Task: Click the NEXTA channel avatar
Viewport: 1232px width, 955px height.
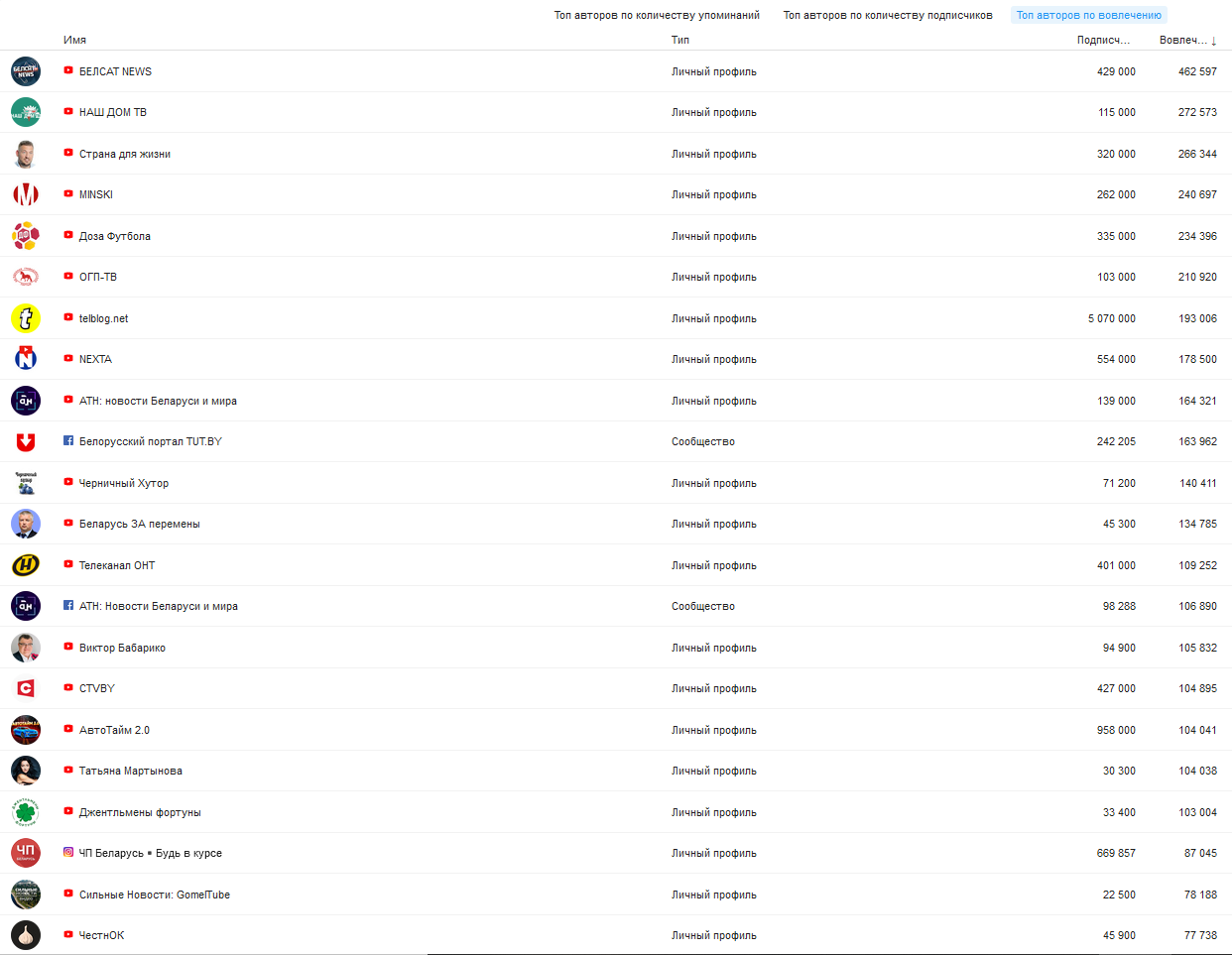Action: (26, 359)
